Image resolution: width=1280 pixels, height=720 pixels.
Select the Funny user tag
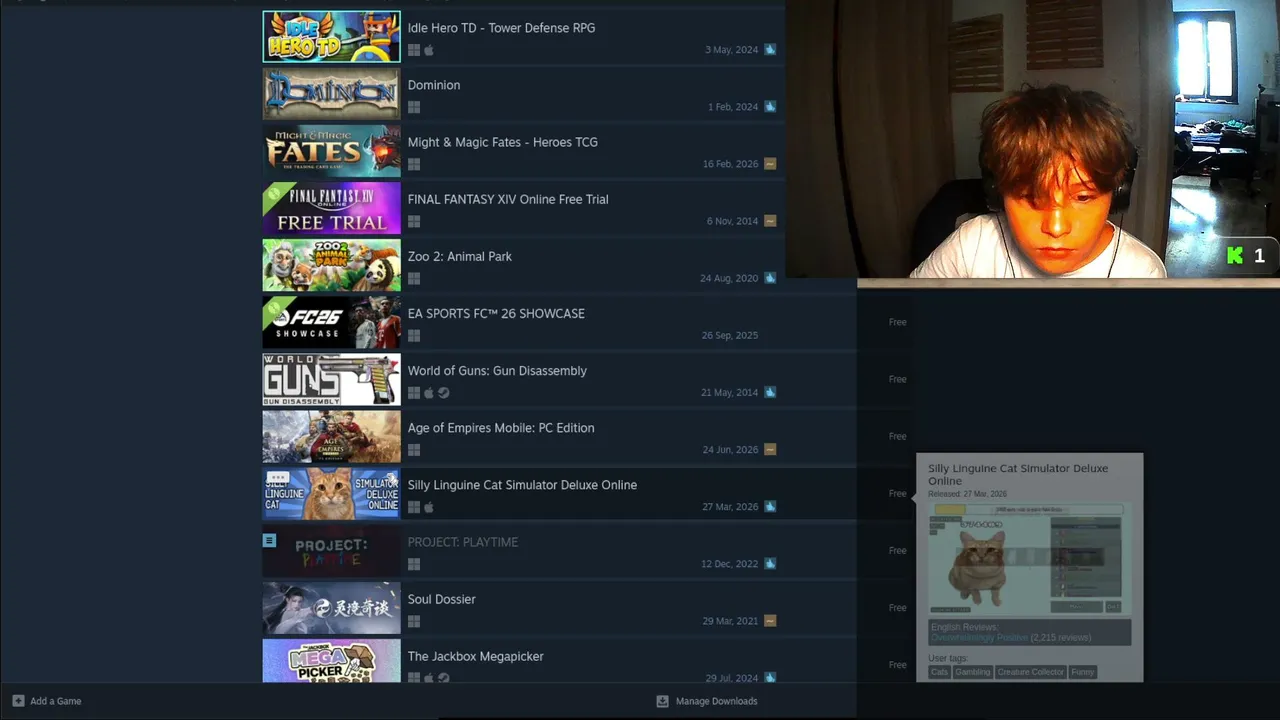click(x=1083, y=672)
